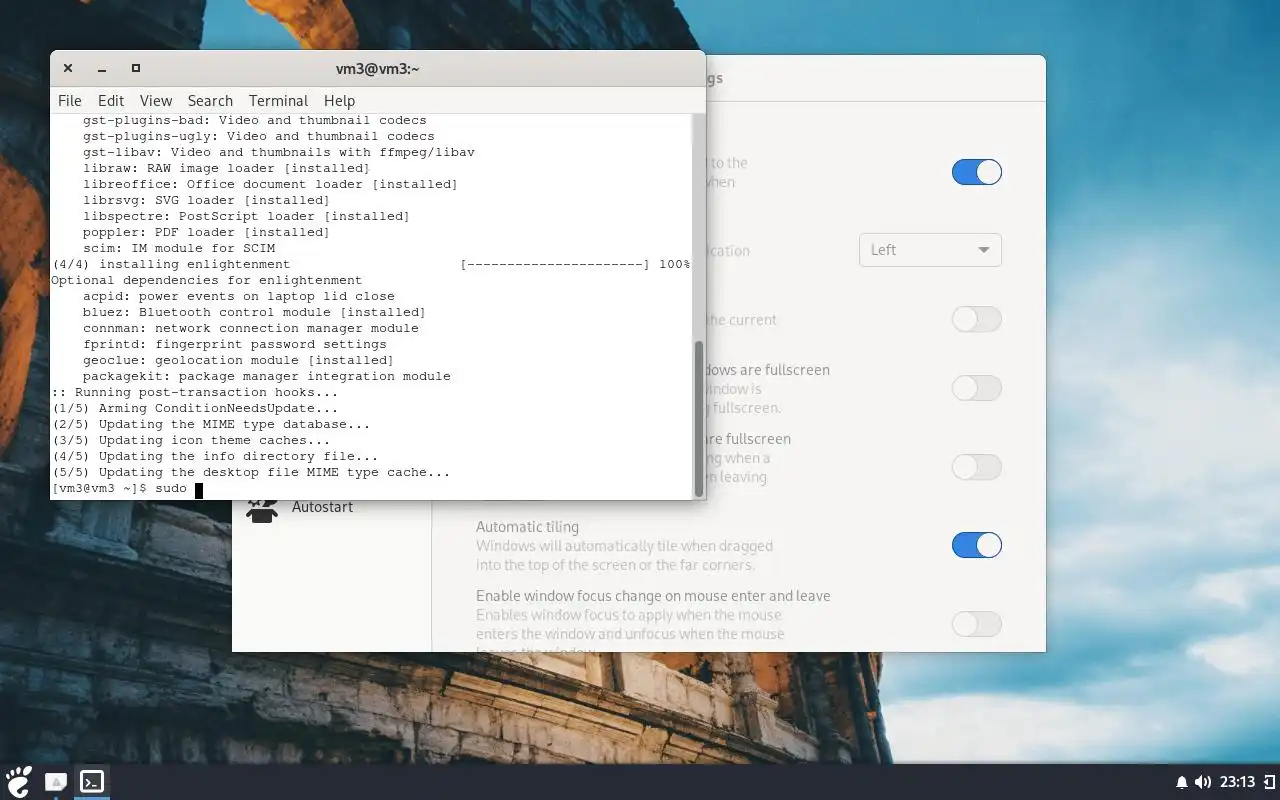Toggle the Automatic tiling switch
The height and width of the screenshot is (800, 1280).
(976, 545)
